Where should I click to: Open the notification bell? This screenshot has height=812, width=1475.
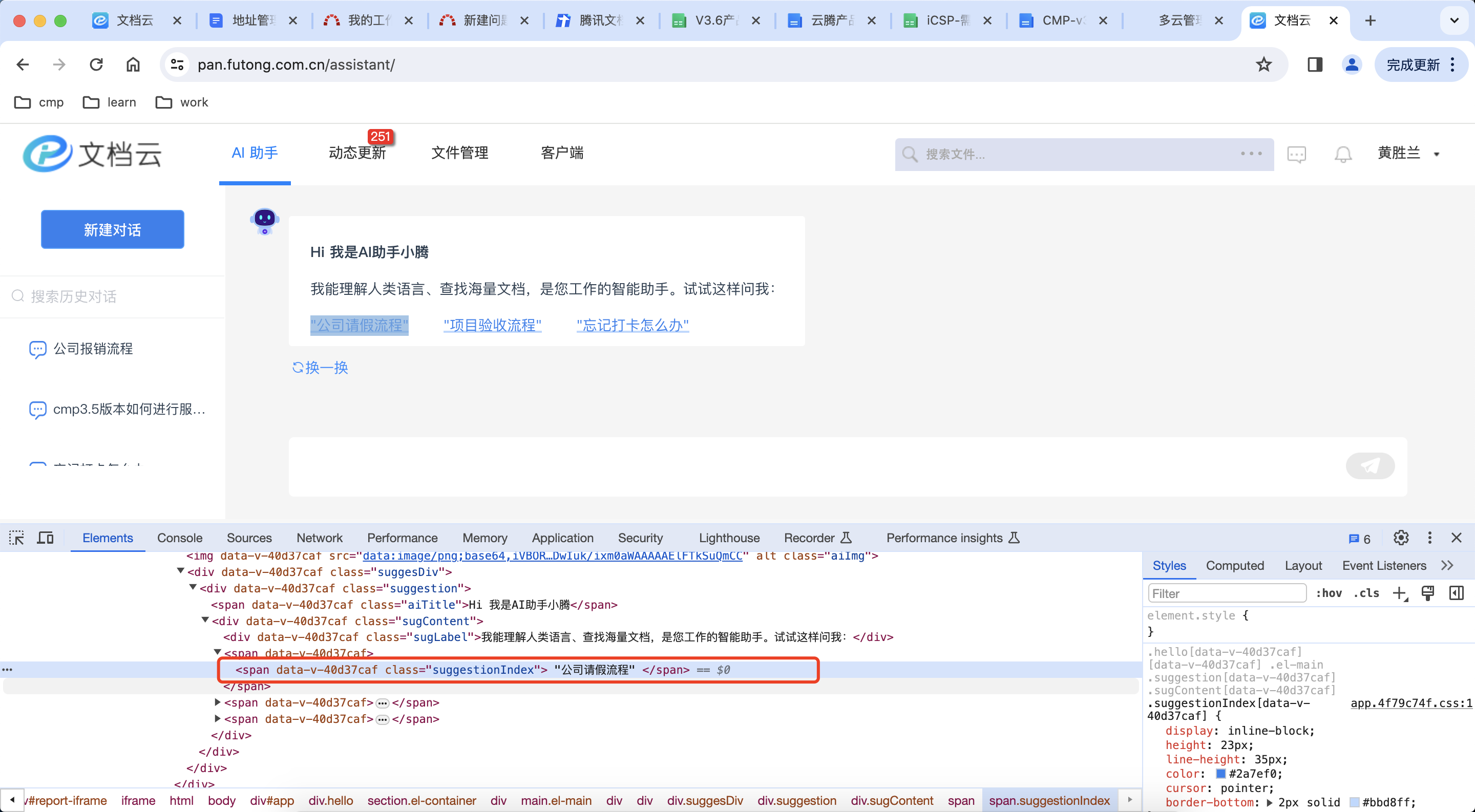[1343, 154]
